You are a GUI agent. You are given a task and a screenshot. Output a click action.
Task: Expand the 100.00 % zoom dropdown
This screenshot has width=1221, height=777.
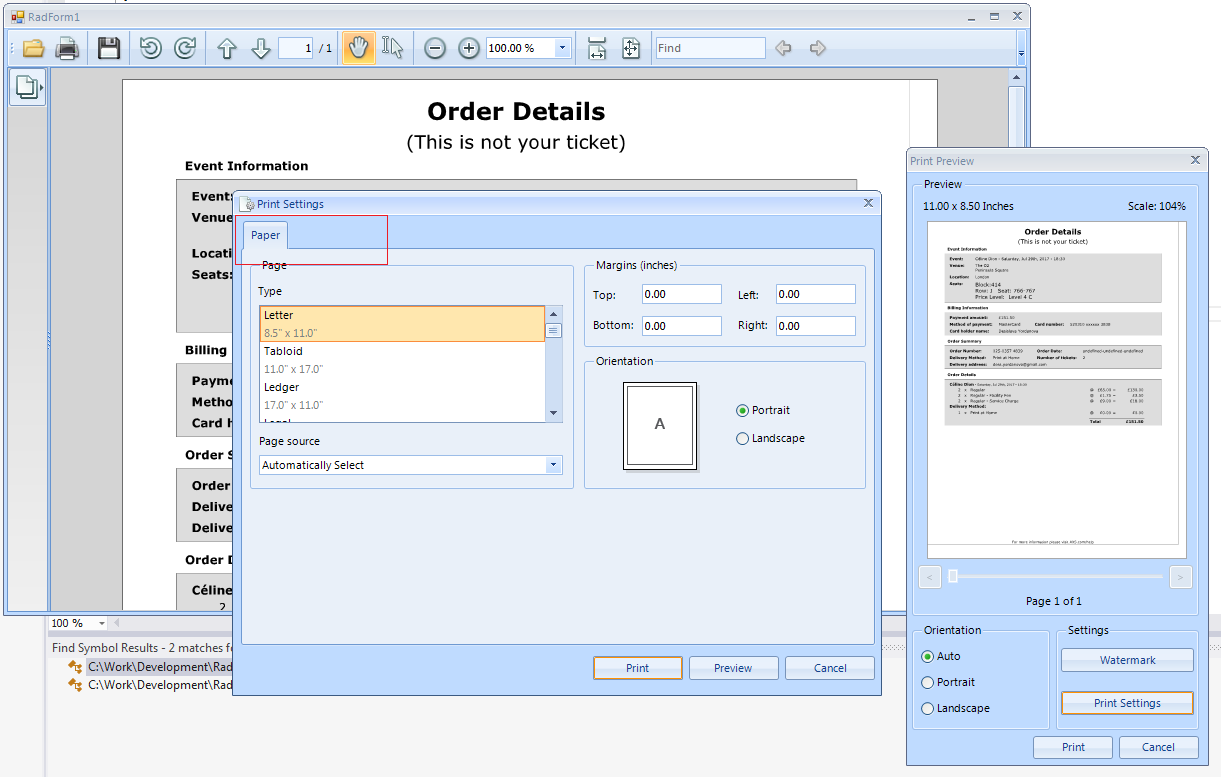pyautogui.click(x=562, y=48)
